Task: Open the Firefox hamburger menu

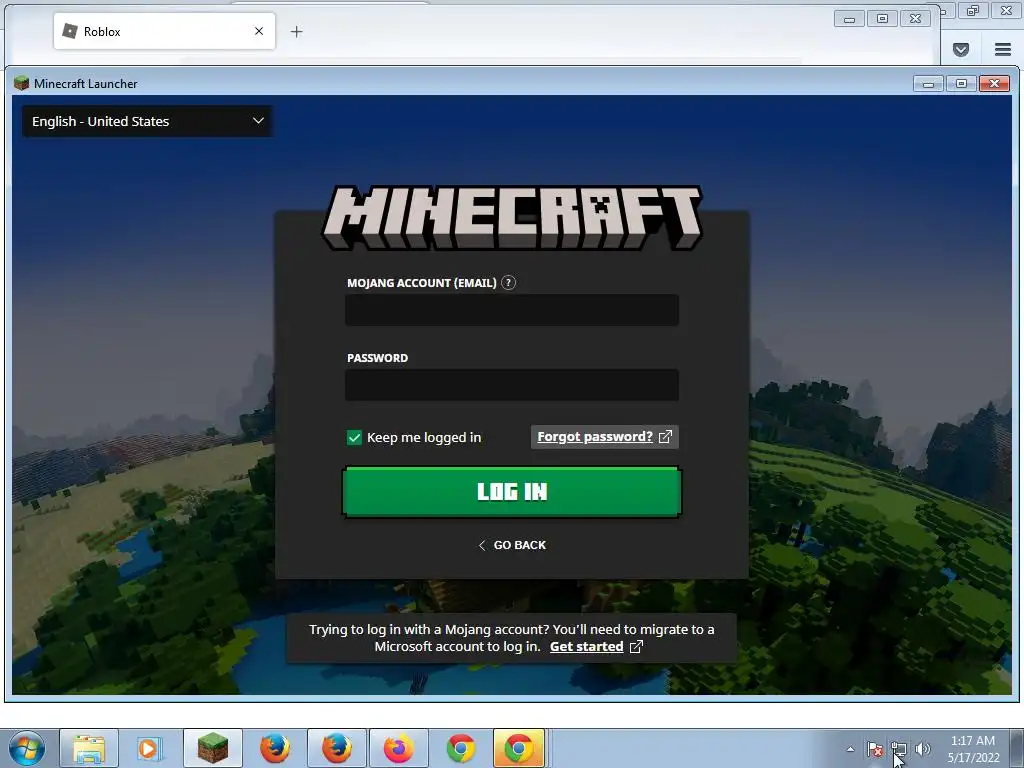Action: pos(1003,50)
